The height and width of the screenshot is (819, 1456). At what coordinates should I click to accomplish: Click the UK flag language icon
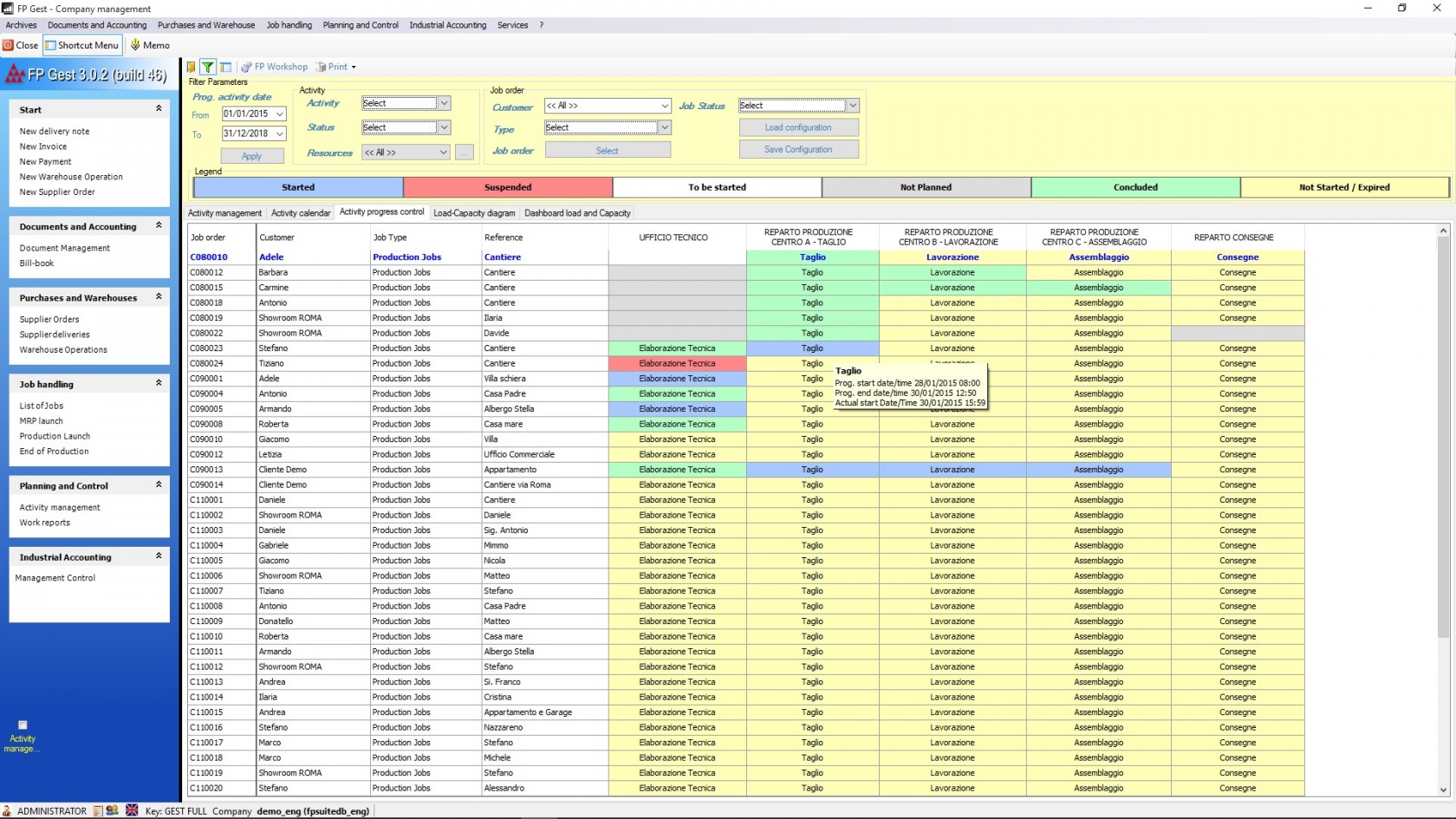pyautogui.click(x=132, y=810)
